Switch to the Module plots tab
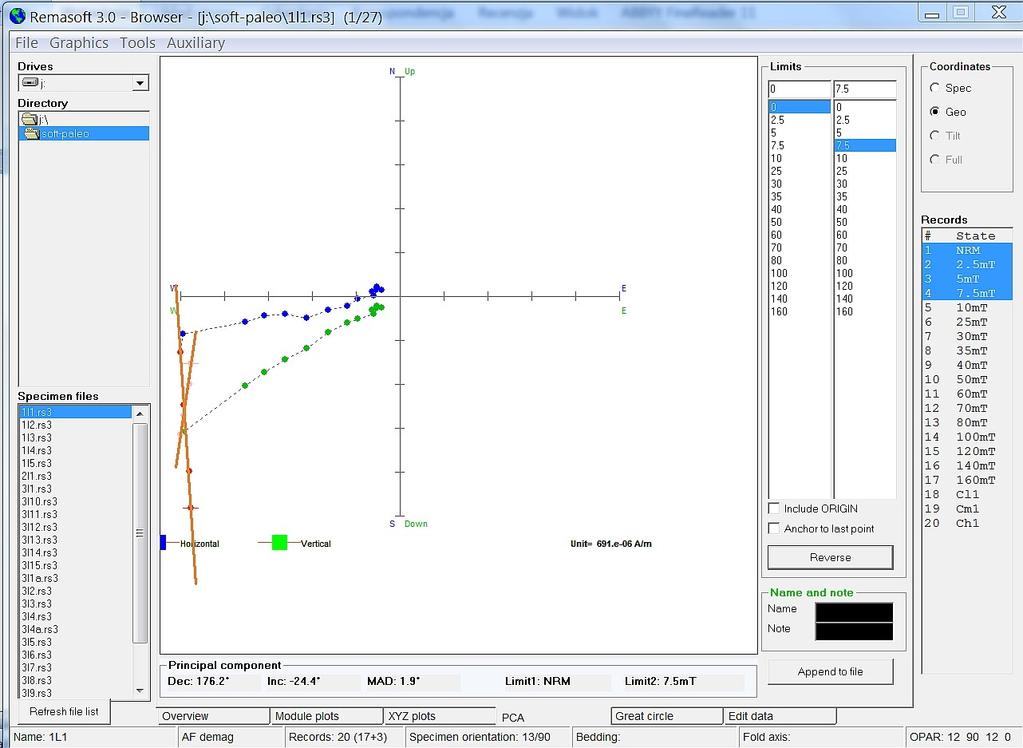Image resolution: width=1023 pixels, height=748 pixels. click(x=326, y=716)
